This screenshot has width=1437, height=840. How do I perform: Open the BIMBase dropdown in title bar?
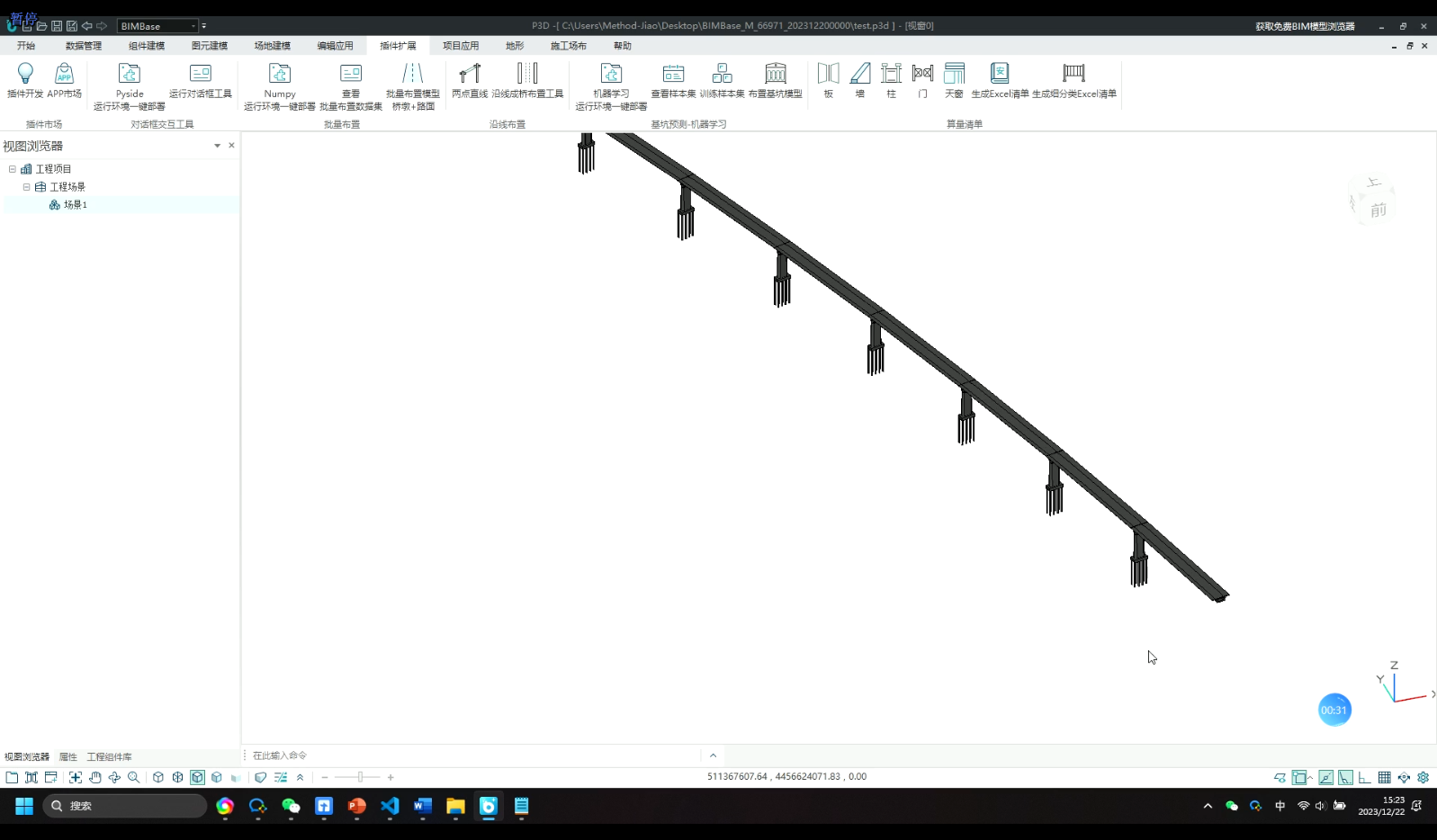(x=193, y=26)
